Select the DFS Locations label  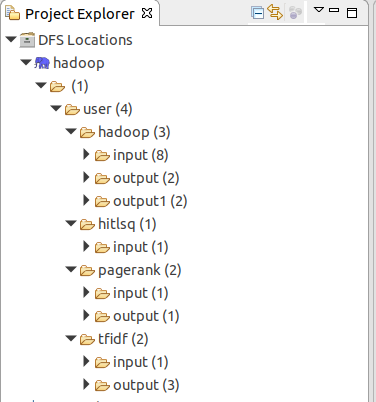click(85, 40)
